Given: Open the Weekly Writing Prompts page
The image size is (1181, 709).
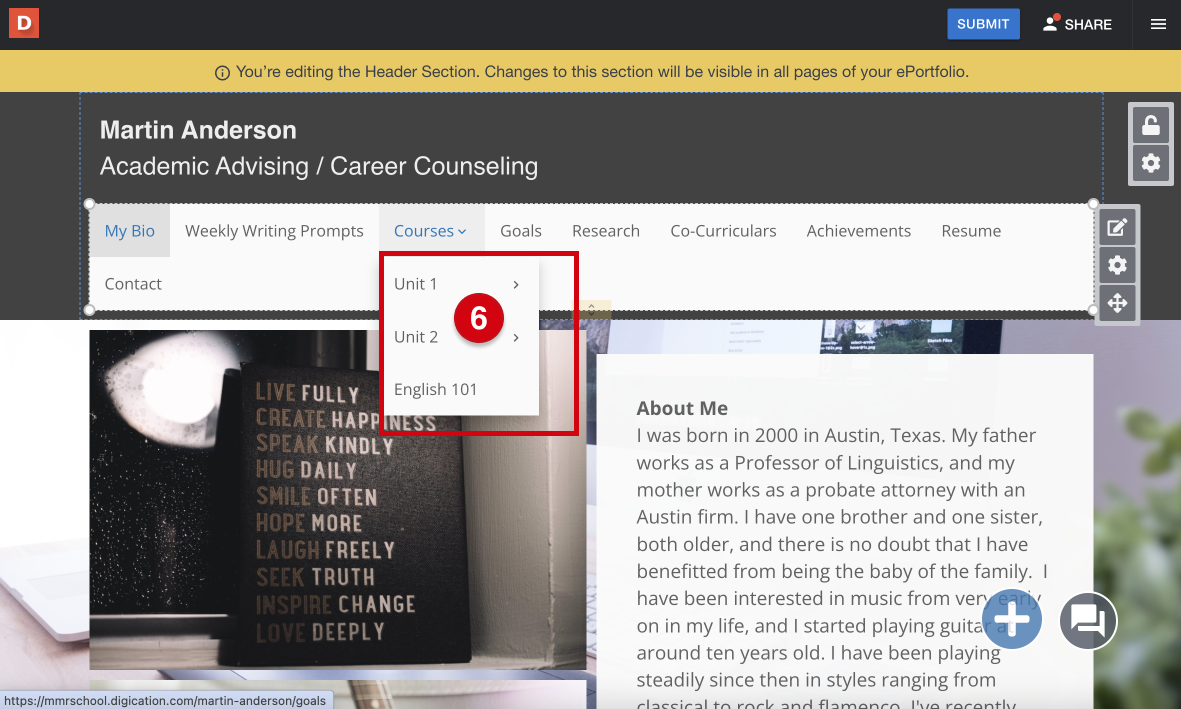Looking at the screenshot, I should (x=274, y=231).
